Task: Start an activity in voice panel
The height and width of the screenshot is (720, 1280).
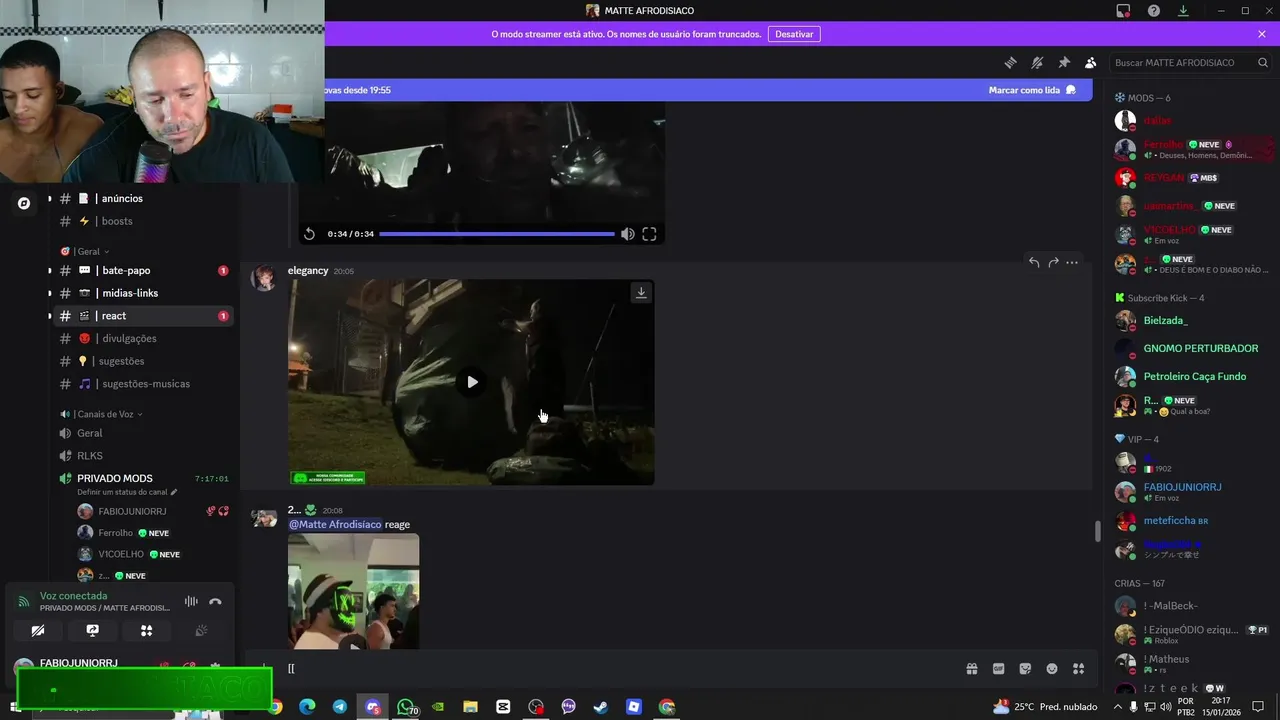Action: pos(146,631)
